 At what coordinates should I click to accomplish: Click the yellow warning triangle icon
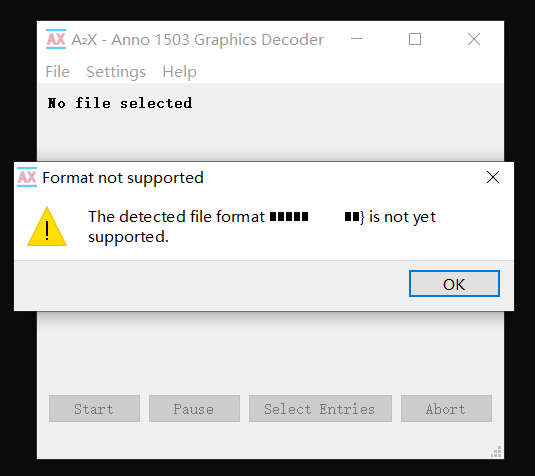click(x=47, y=227)
